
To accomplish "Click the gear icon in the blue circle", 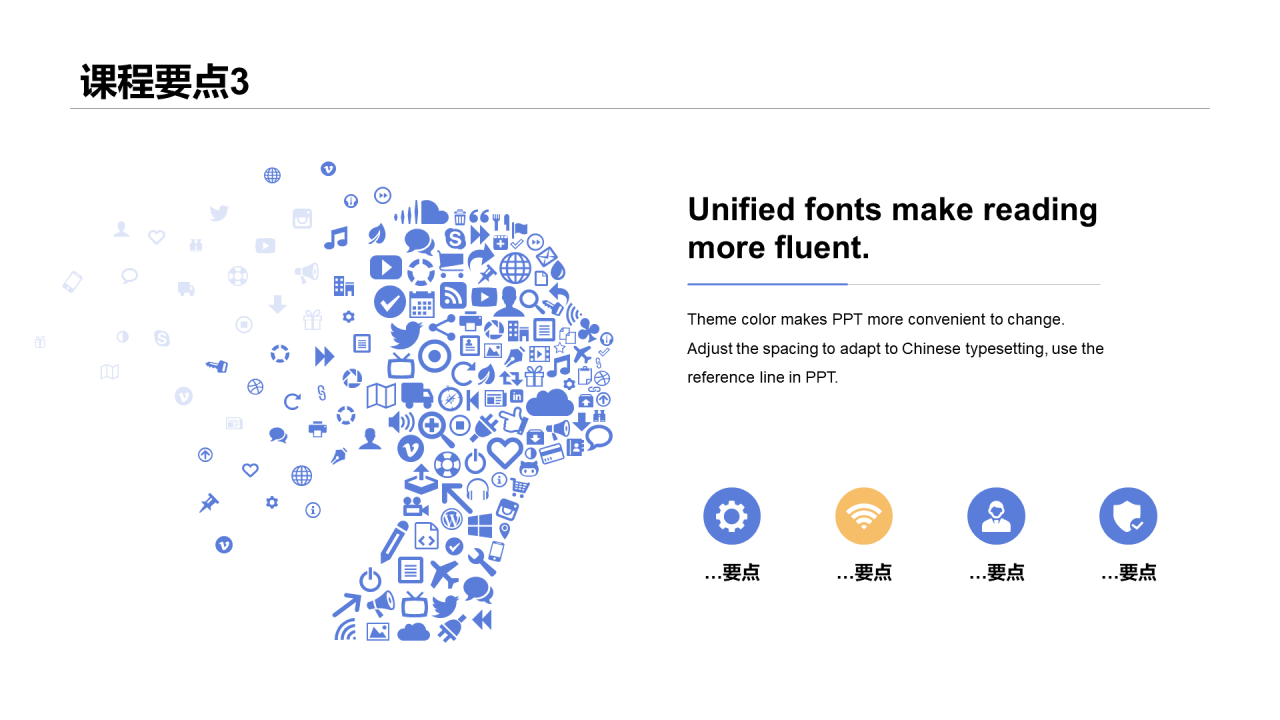I will coord(732,516).
